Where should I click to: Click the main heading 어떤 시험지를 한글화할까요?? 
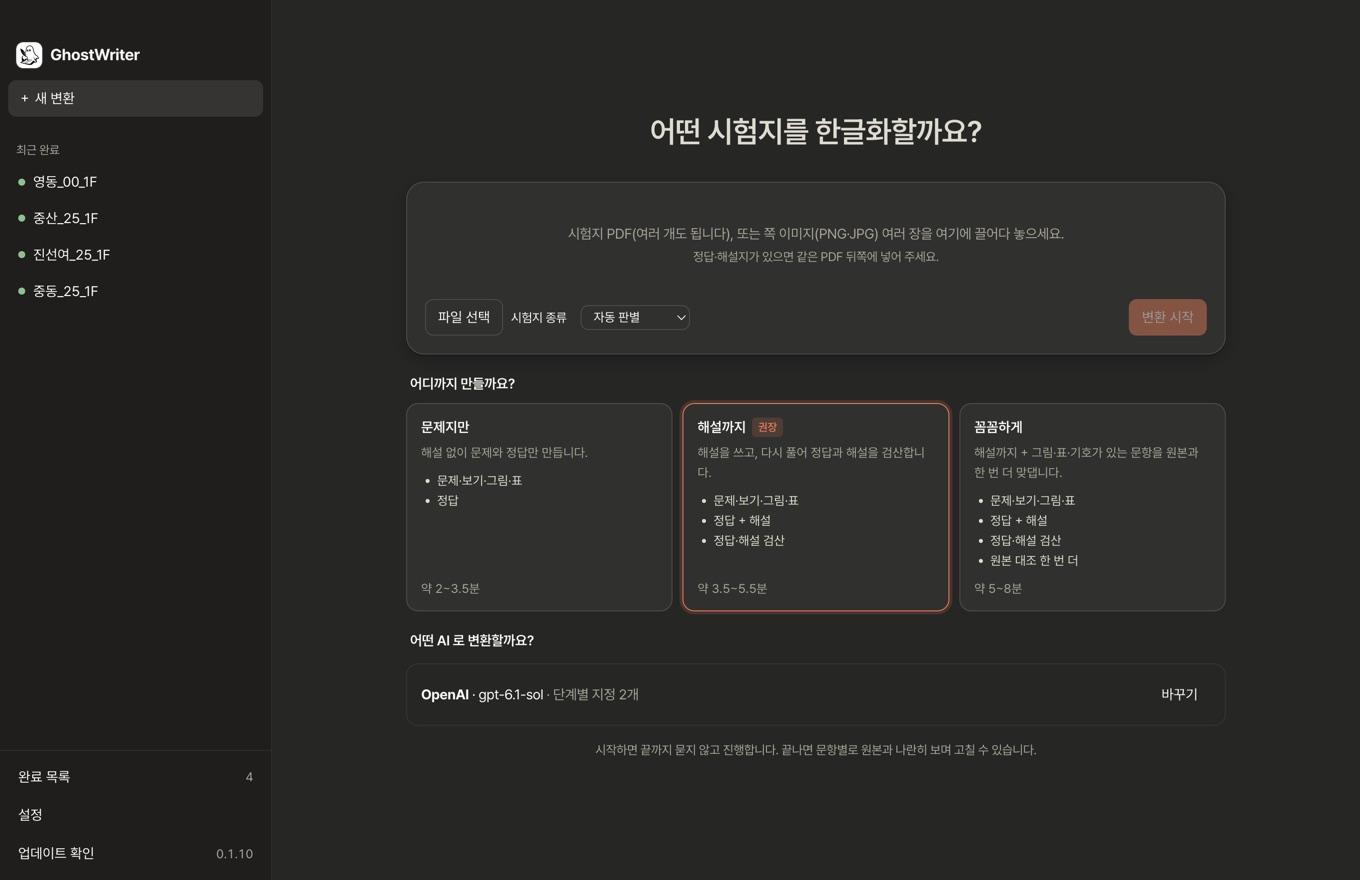coord(816,131)
